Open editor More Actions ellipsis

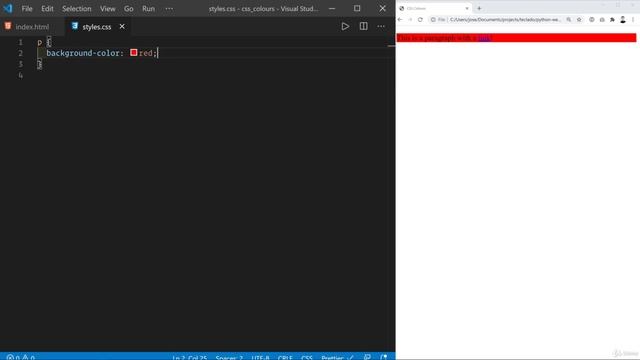coord(381,27)
